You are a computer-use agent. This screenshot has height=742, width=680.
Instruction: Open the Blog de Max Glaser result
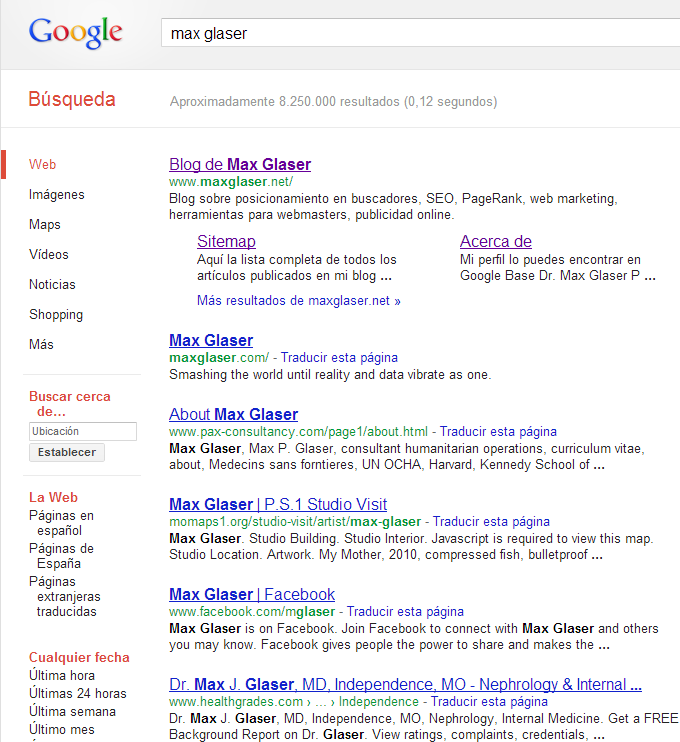pyautogui.click(x=240, y=164)
